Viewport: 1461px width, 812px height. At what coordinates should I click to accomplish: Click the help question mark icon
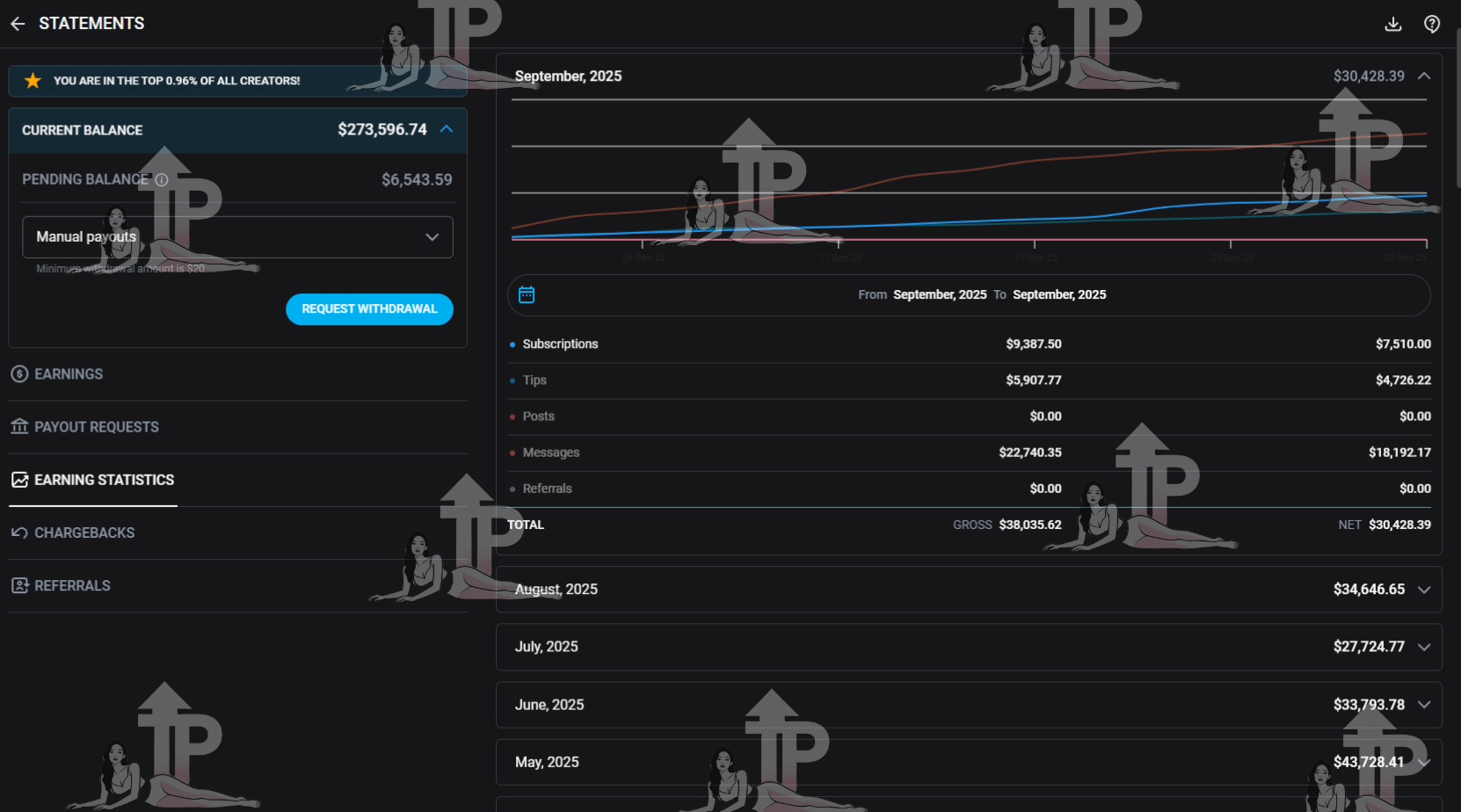point(1432,24)
